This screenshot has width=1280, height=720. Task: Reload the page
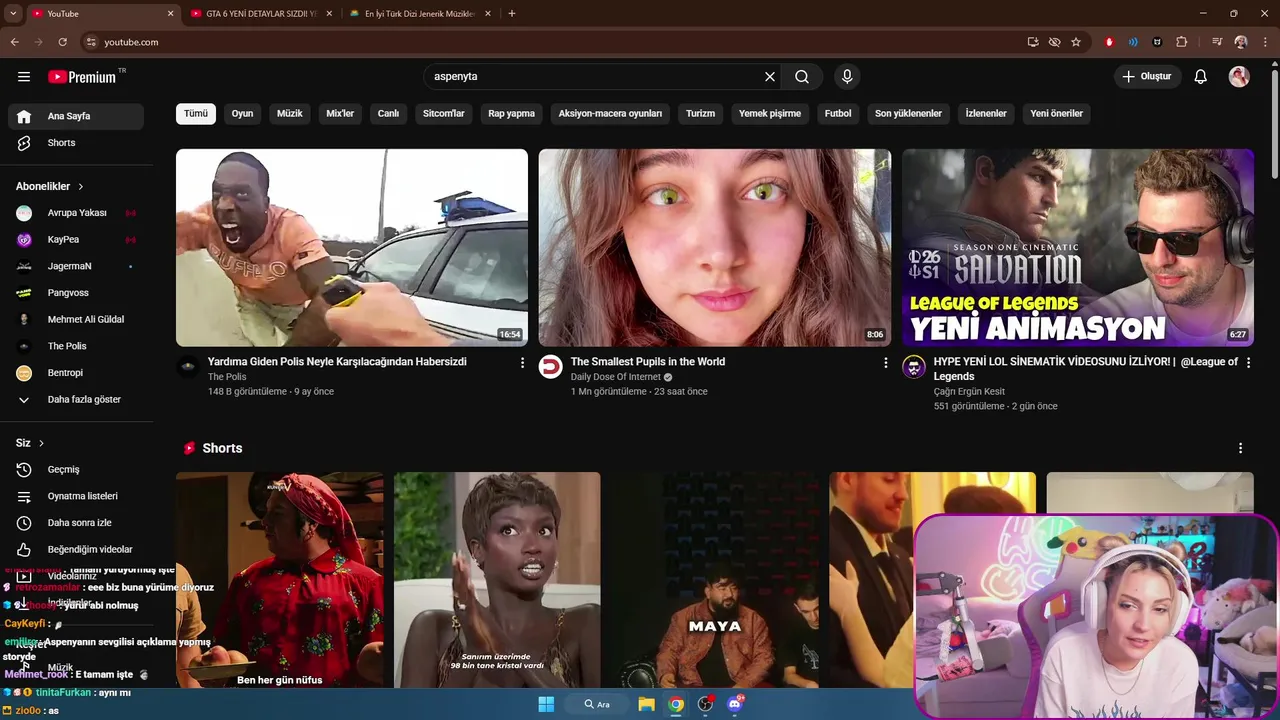click(x=63, y=42)
